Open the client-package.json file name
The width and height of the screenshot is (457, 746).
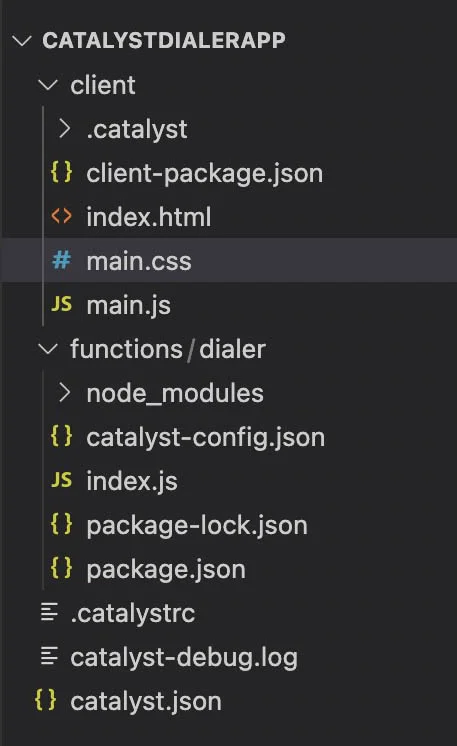[x=204, y=174]
